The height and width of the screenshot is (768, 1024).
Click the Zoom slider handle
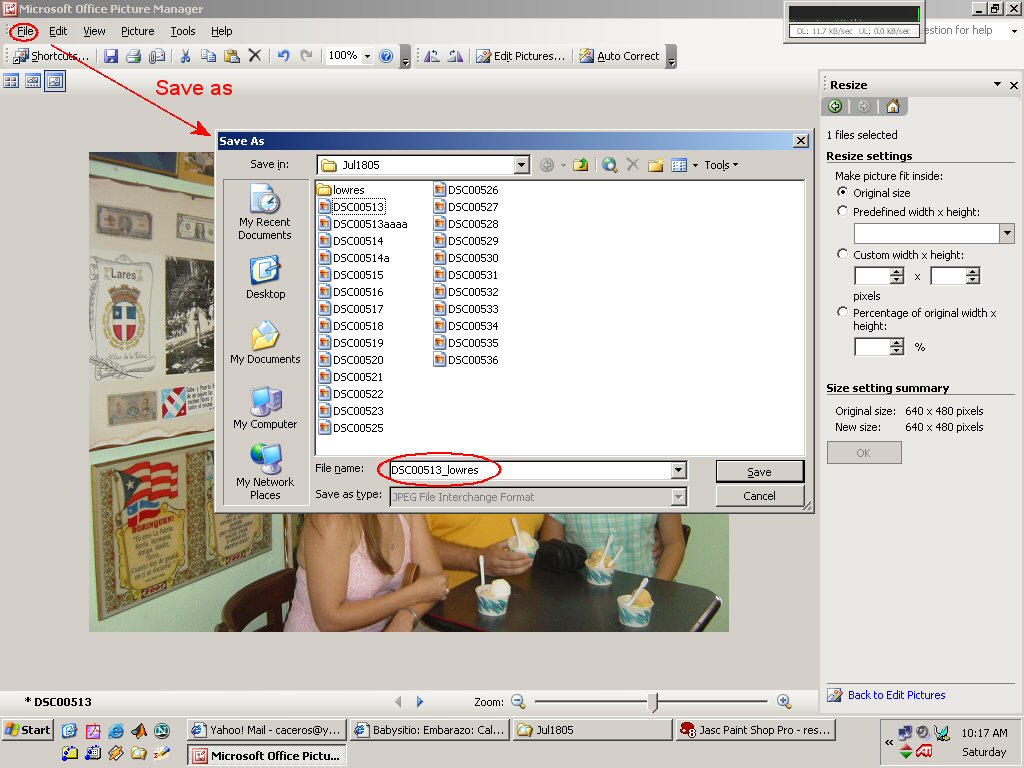(x=653, y=702)
